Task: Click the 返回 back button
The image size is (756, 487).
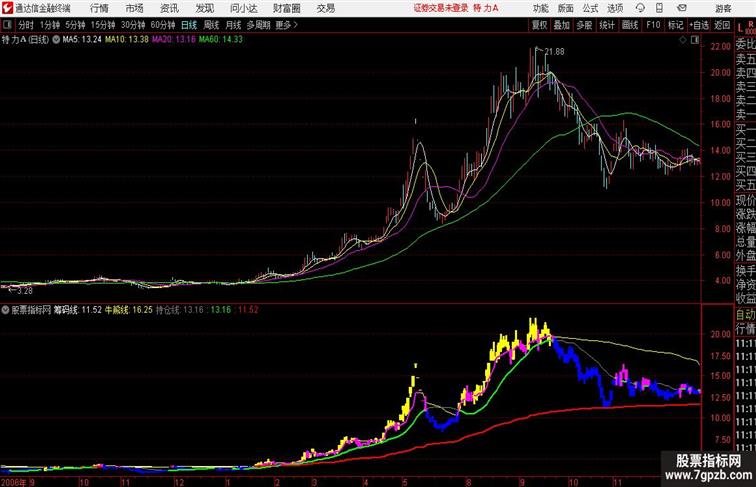Action: (722, 25)
